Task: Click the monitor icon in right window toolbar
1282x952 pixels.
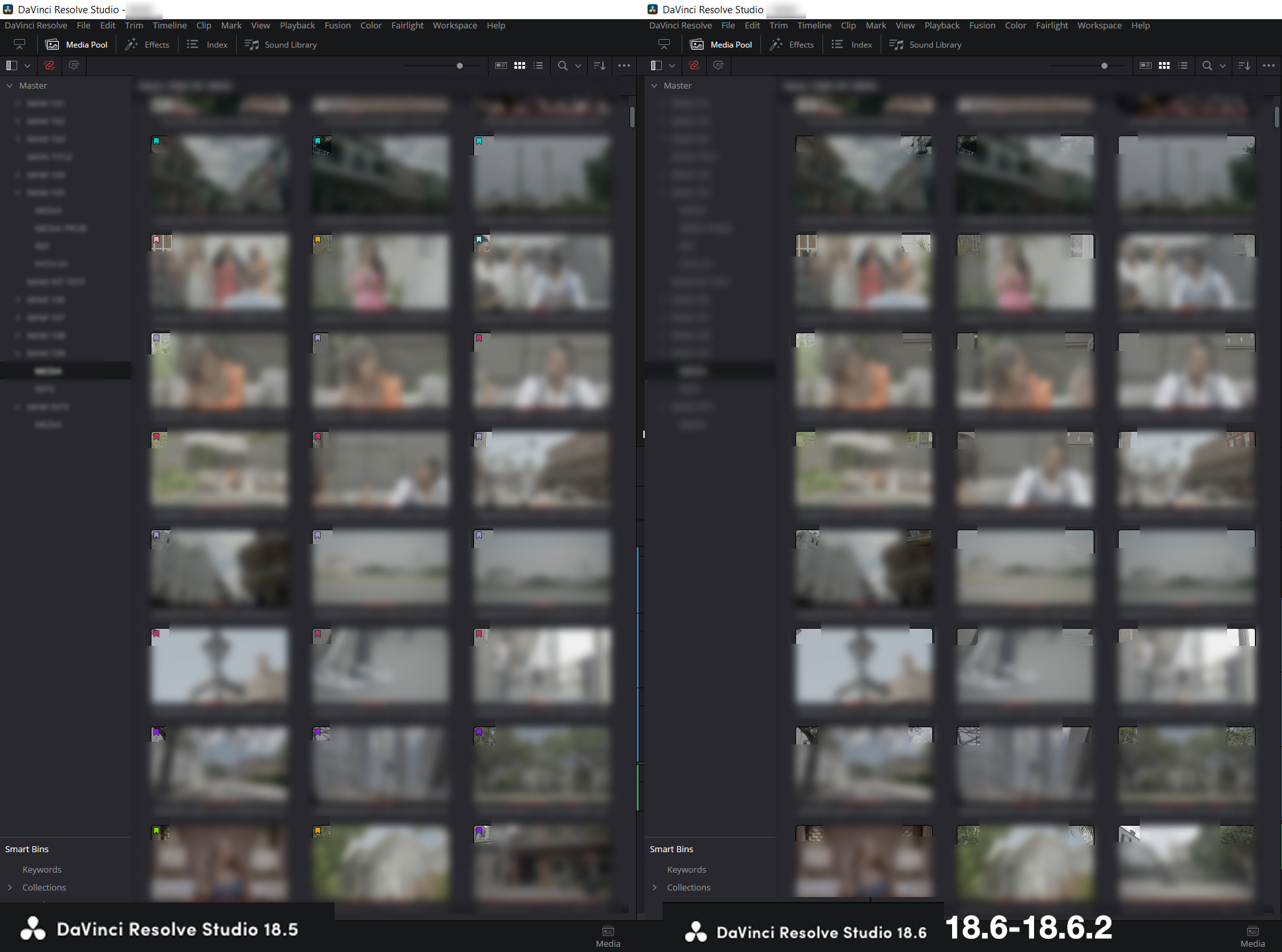Action: (664, 45)
